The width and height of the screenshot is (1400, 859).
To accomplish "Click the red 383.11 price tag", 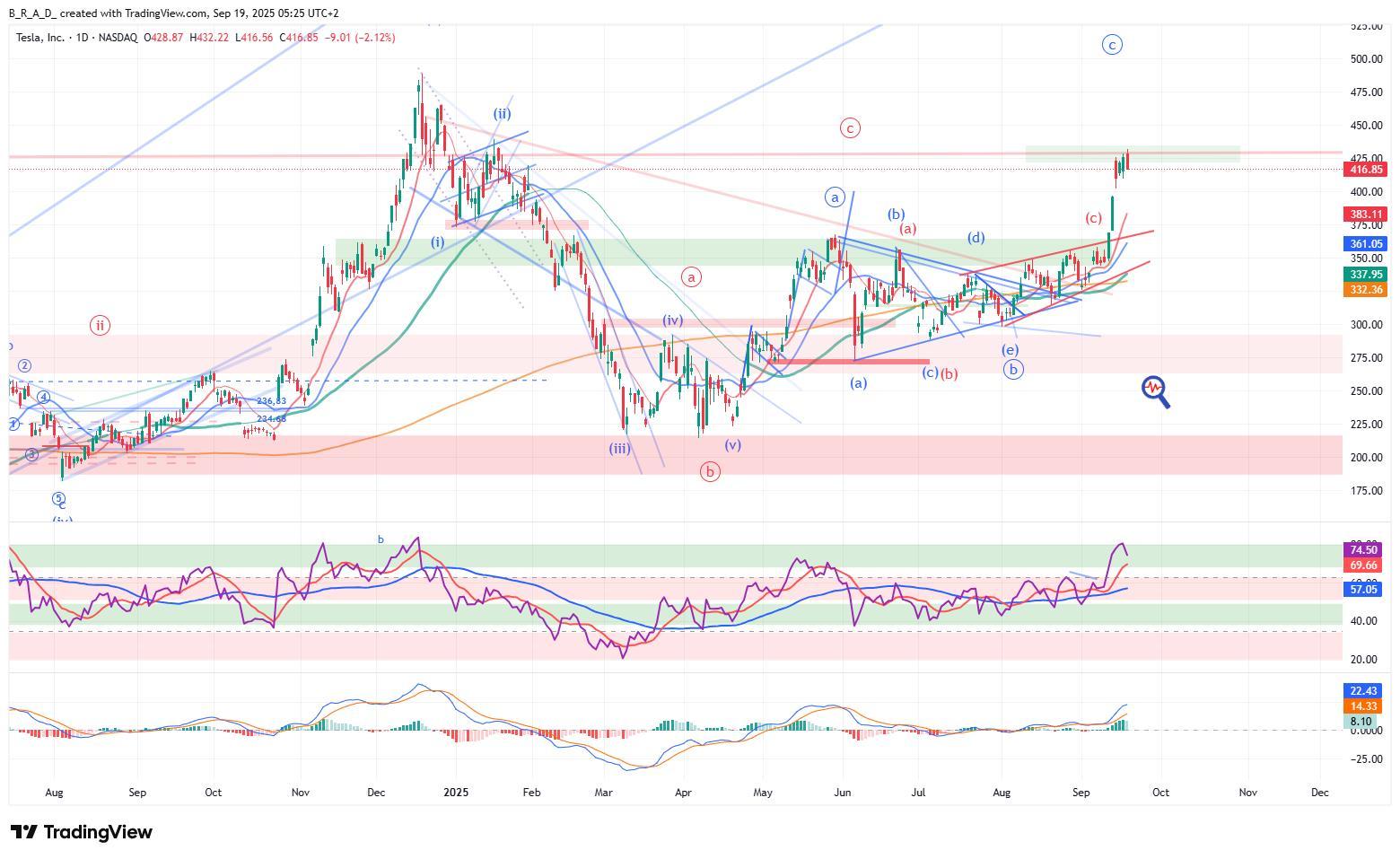I will pos(1365,215).
